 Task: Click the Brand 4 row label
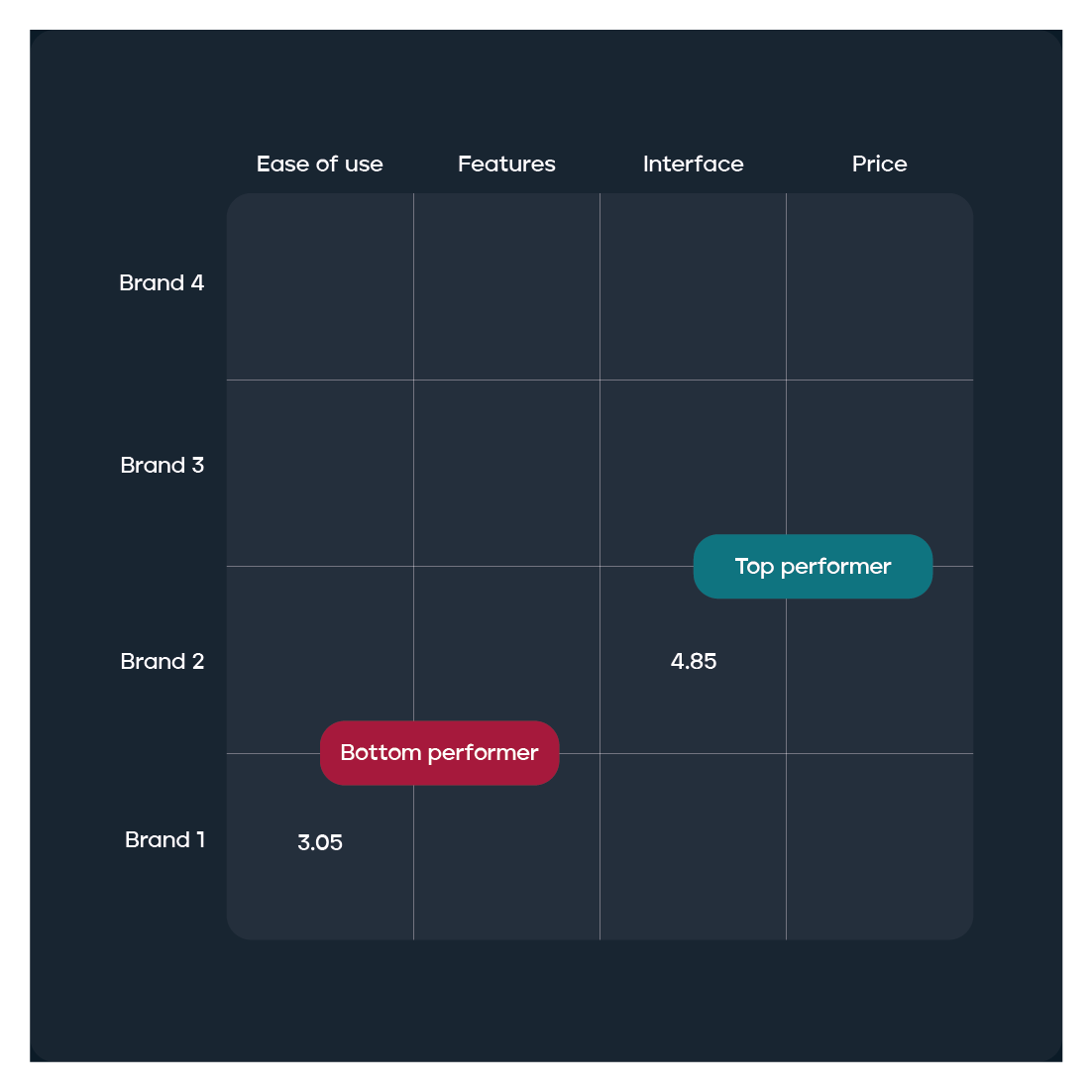coord(162,282)
